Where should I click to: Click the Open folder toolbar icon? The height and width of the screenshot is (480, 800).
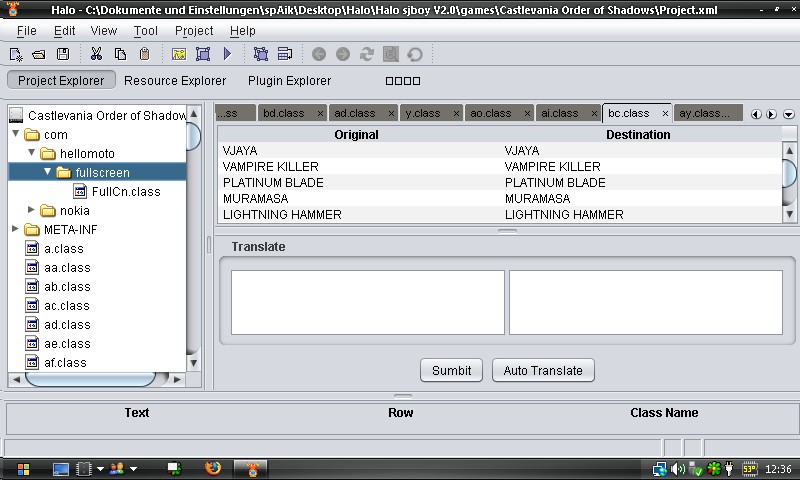point(39,54)
